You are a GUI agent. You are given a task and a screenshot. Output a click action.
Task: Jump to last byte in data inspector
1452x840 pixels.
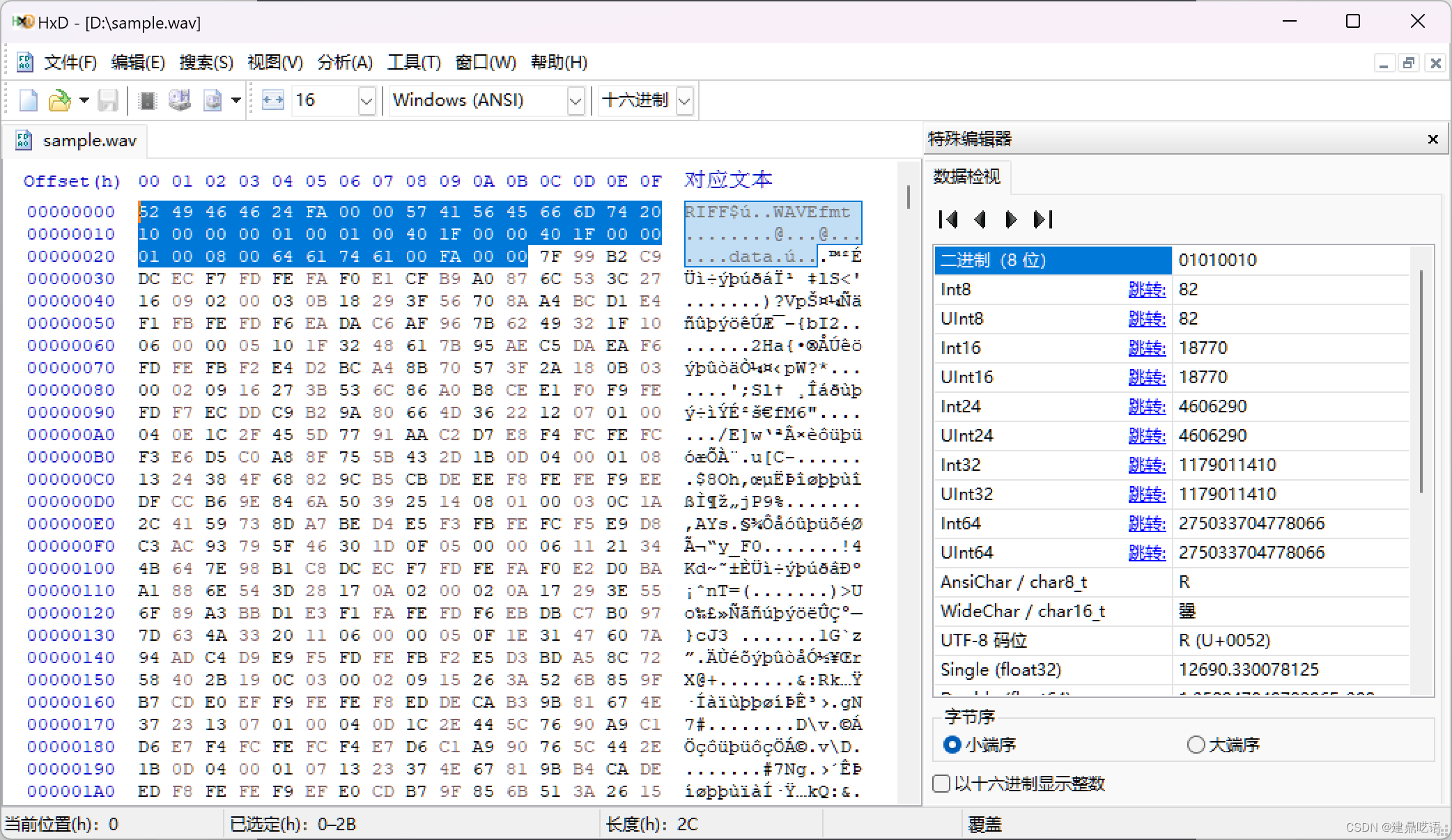(1043, 219)
